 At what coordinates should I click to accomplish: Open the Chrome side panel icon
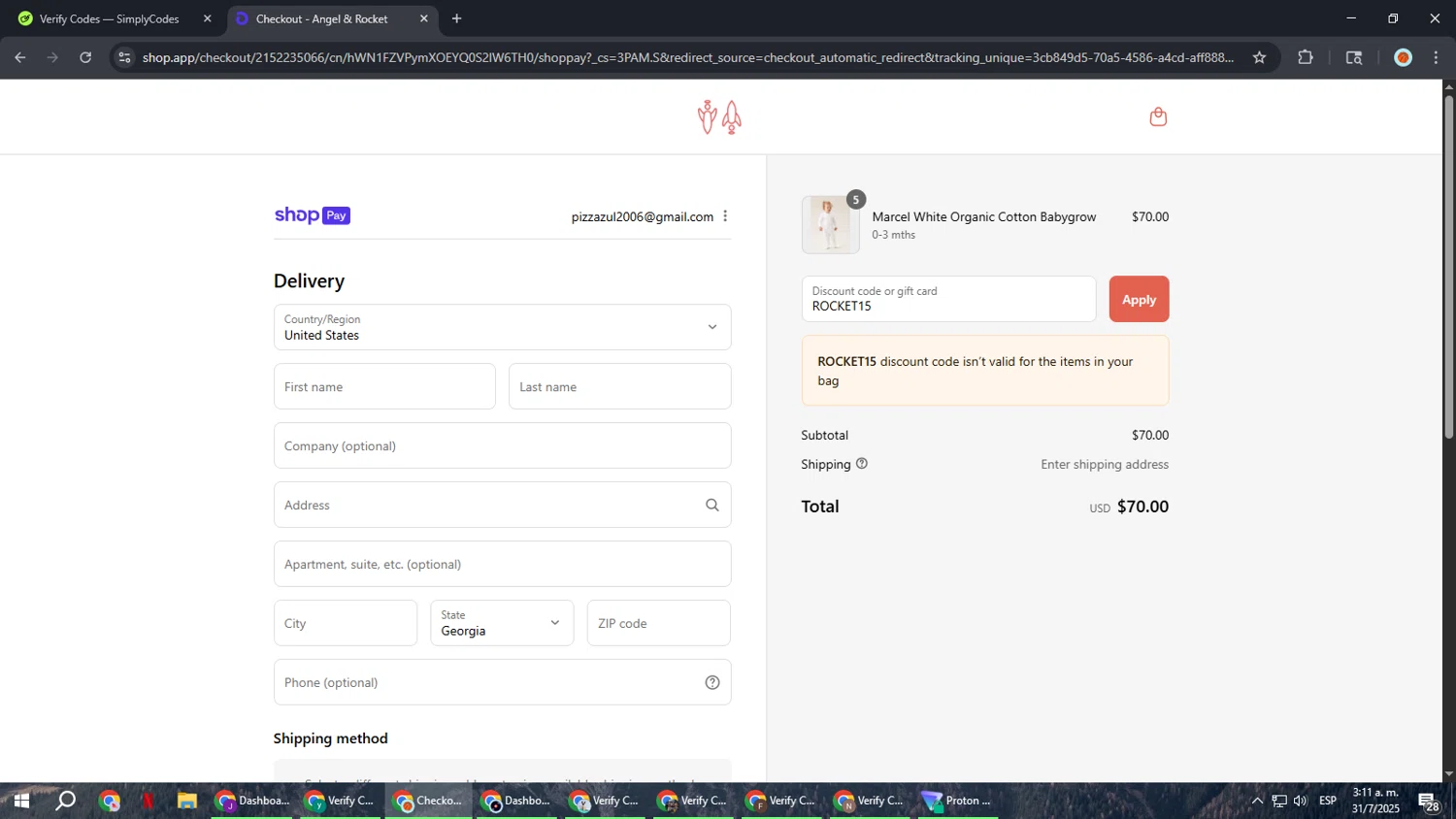[x=1354, y=57]
